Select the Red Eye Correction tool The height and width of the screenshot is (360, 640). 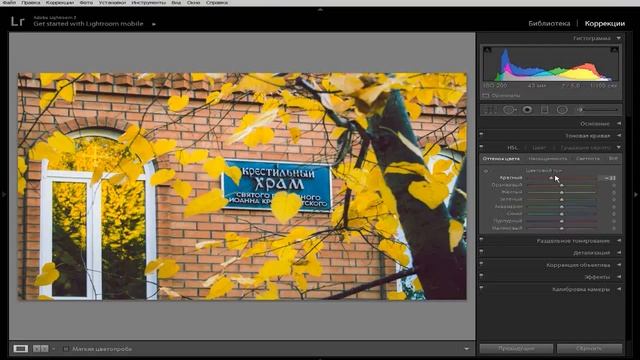pos(527,109)
